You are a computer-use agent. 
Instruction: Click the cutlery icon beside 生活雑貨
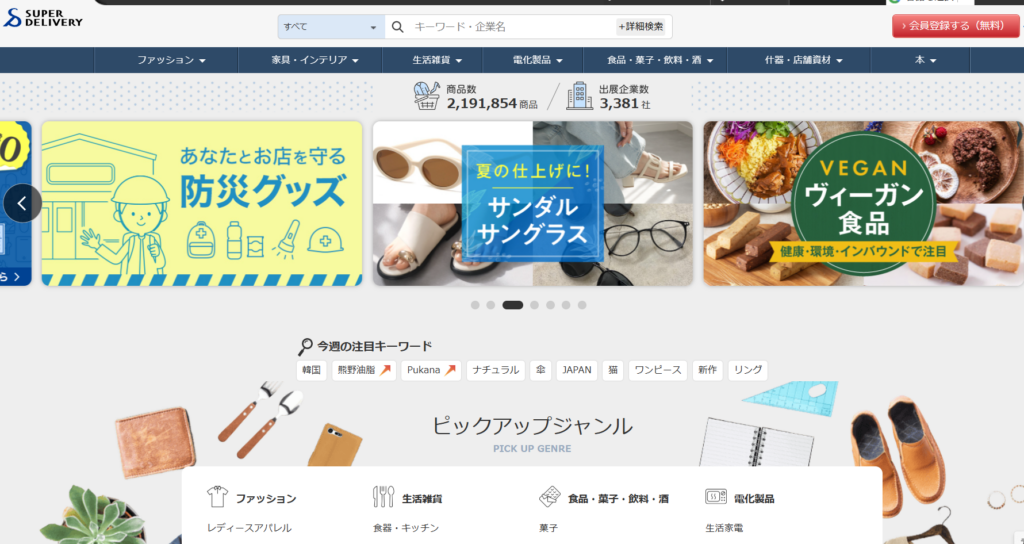click(x=383, y=497)
